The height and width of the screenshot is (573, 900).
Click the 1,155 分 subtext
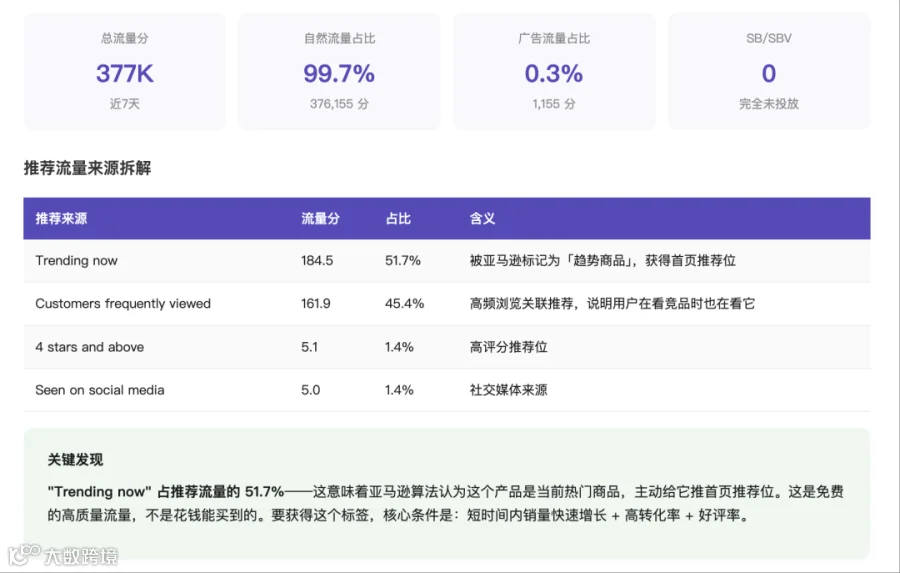pos(554,104)
